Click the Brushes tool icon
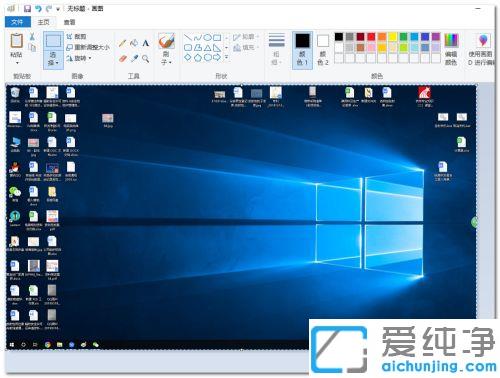Screen dimensions: 500x378 point(166,41)
